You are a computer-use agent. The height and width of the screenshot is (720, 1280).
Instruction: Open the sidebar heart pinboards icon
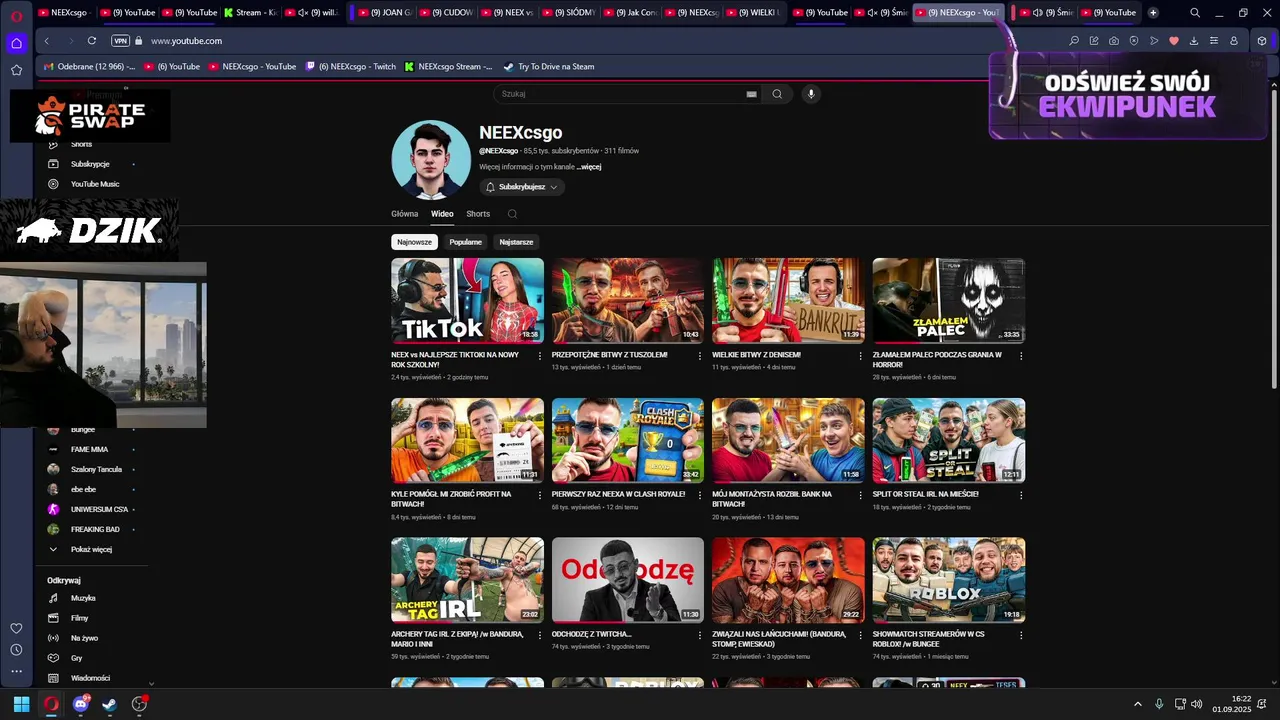pyautogui.click(x=16, y=628)
